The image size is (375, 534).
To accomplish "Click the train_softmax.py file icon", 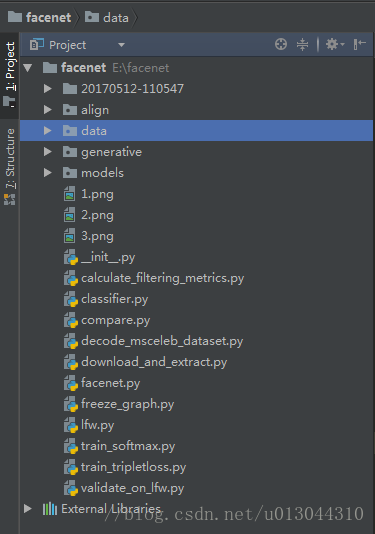I will 71,446.
